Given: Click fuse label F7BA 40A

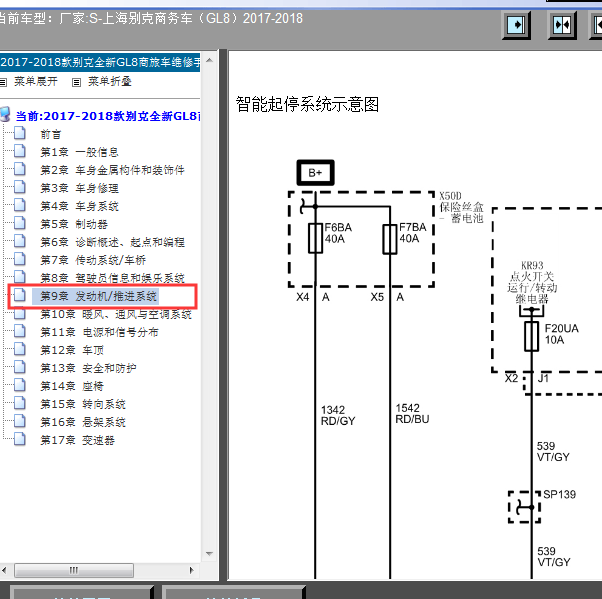Looking at the screenshot, I should tap(413, 233).
